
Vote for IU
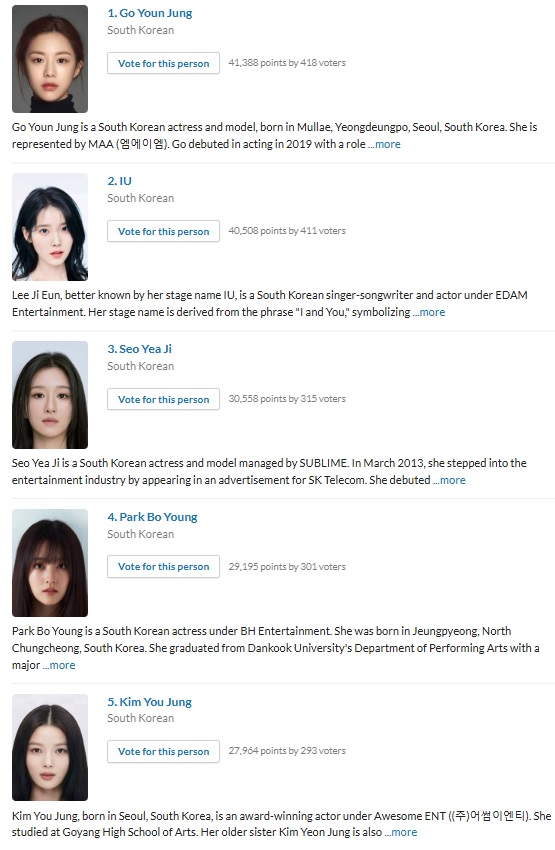click(163, 231)
